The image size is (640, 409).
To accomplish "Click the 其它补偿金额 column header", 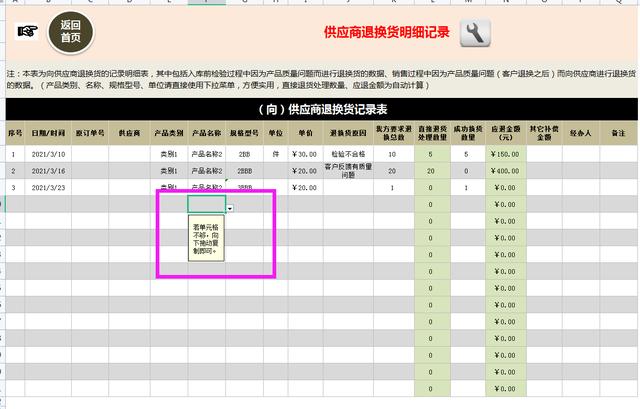I will tap(544, 133).
